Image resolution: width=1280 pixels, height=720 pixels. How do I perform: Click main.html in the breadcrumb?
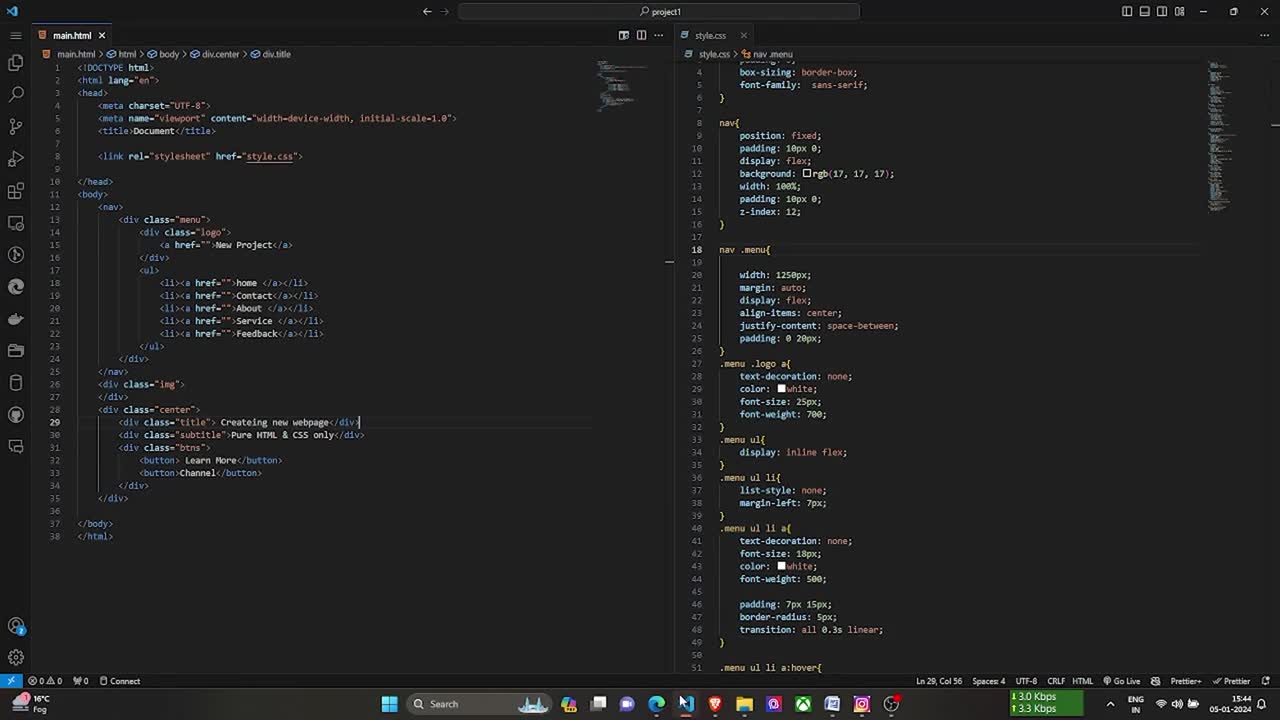76,54
